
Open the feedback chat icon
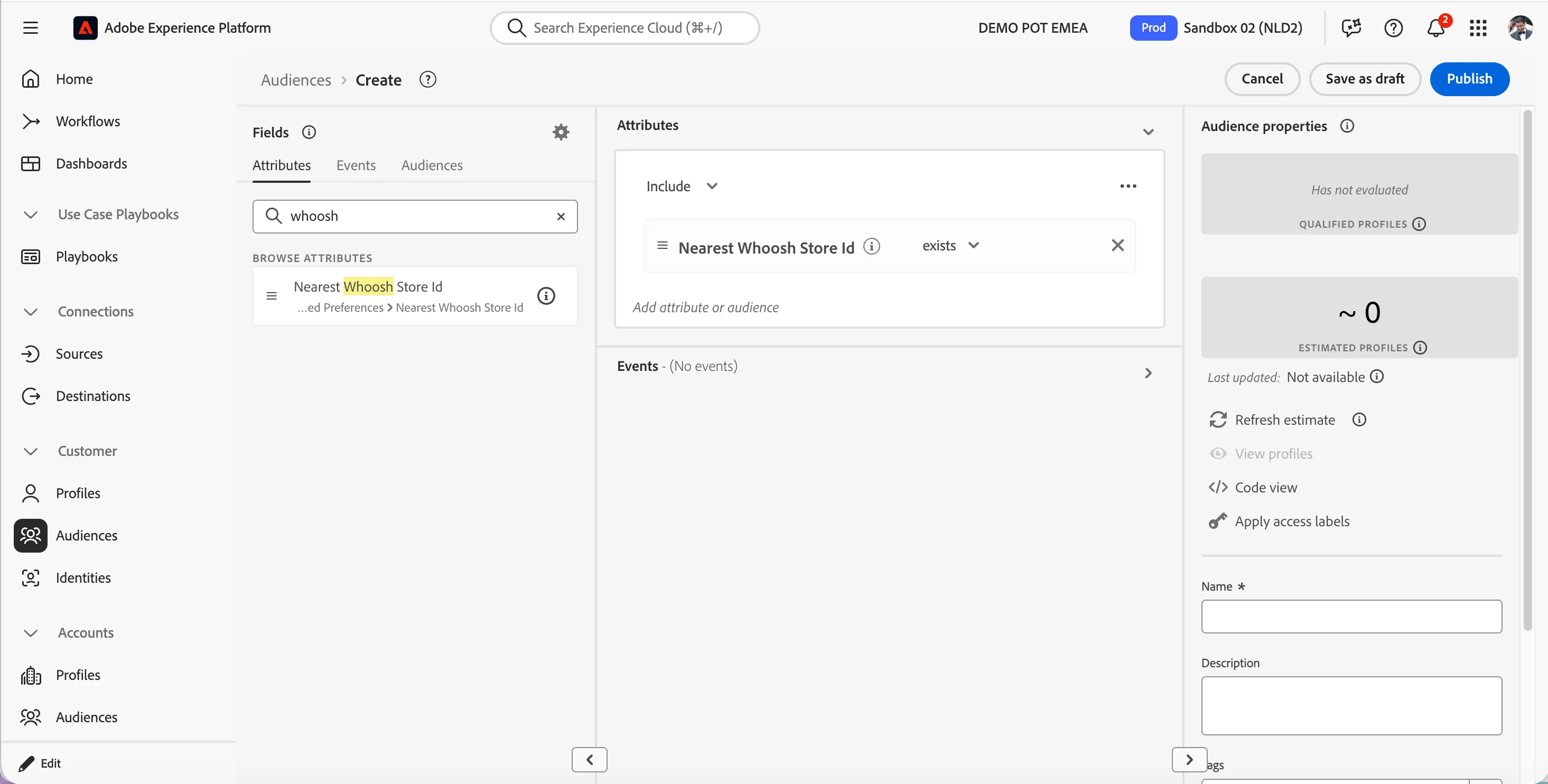click(x=1351, y=27)
